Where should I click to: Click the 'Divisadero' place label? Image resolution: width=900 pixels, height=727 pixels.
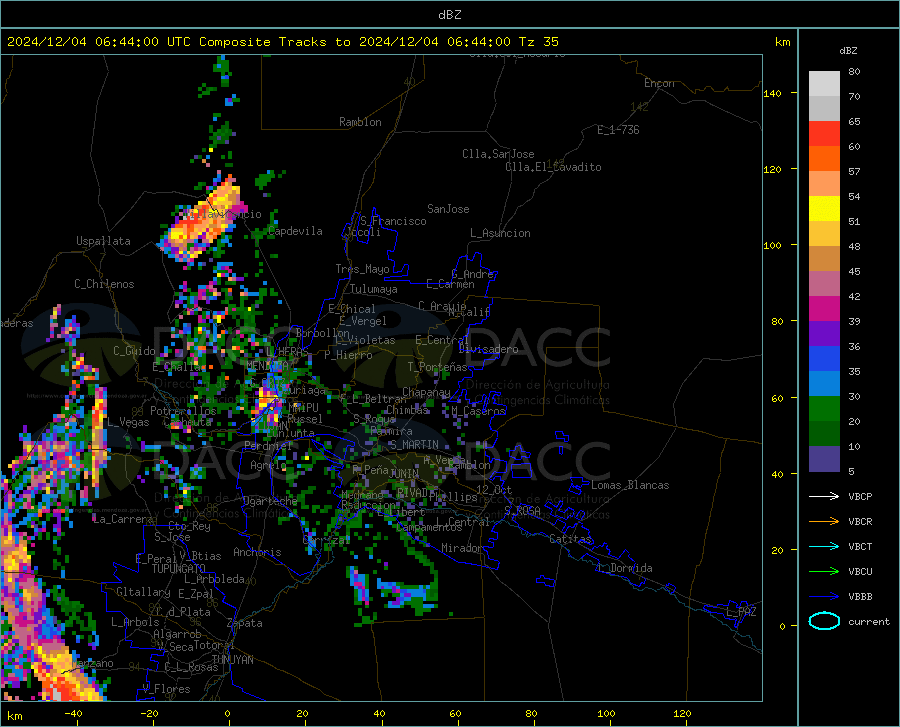(488, 349)
